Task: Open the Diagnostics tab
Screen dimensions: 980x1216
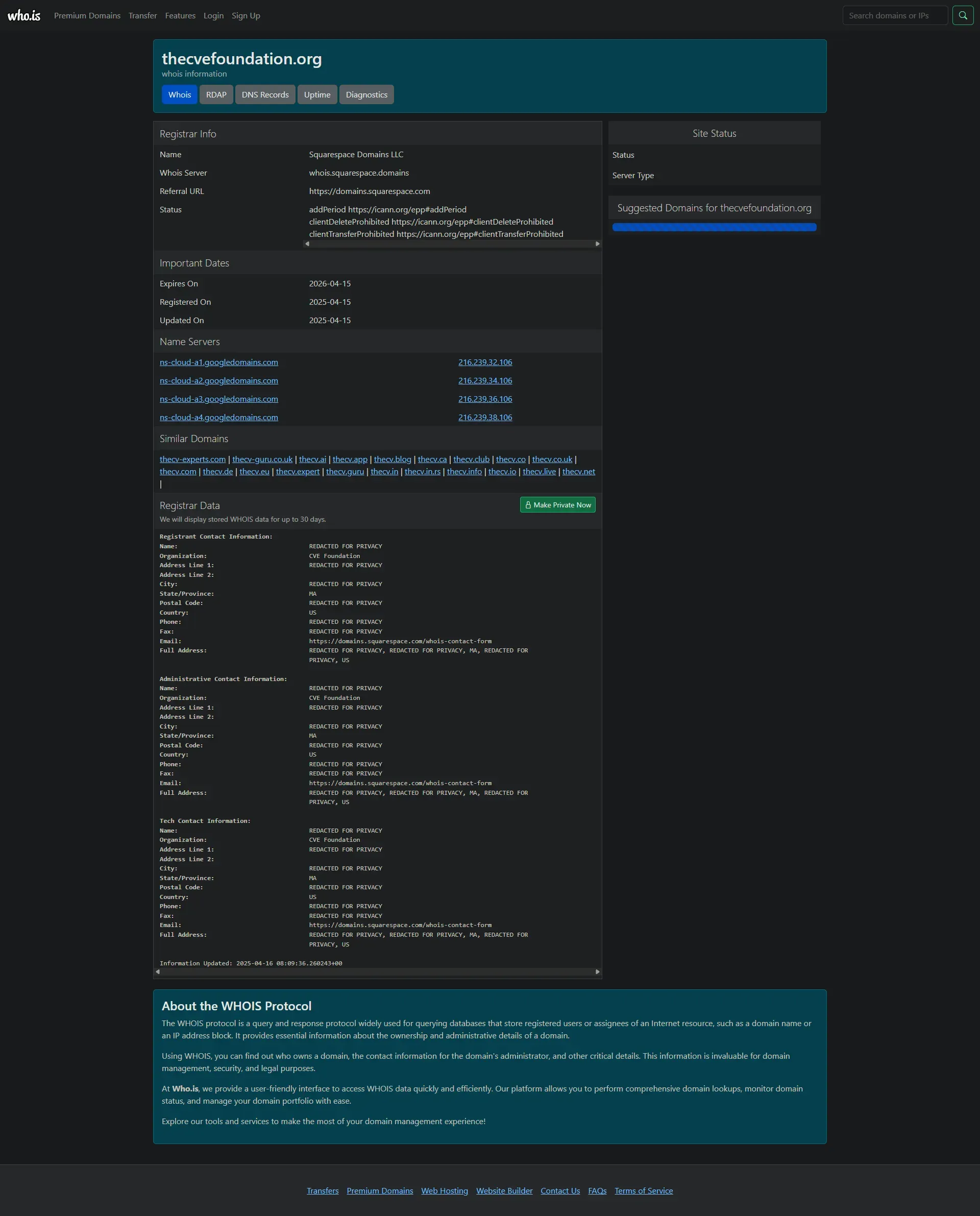Action: tap(366, 95)
